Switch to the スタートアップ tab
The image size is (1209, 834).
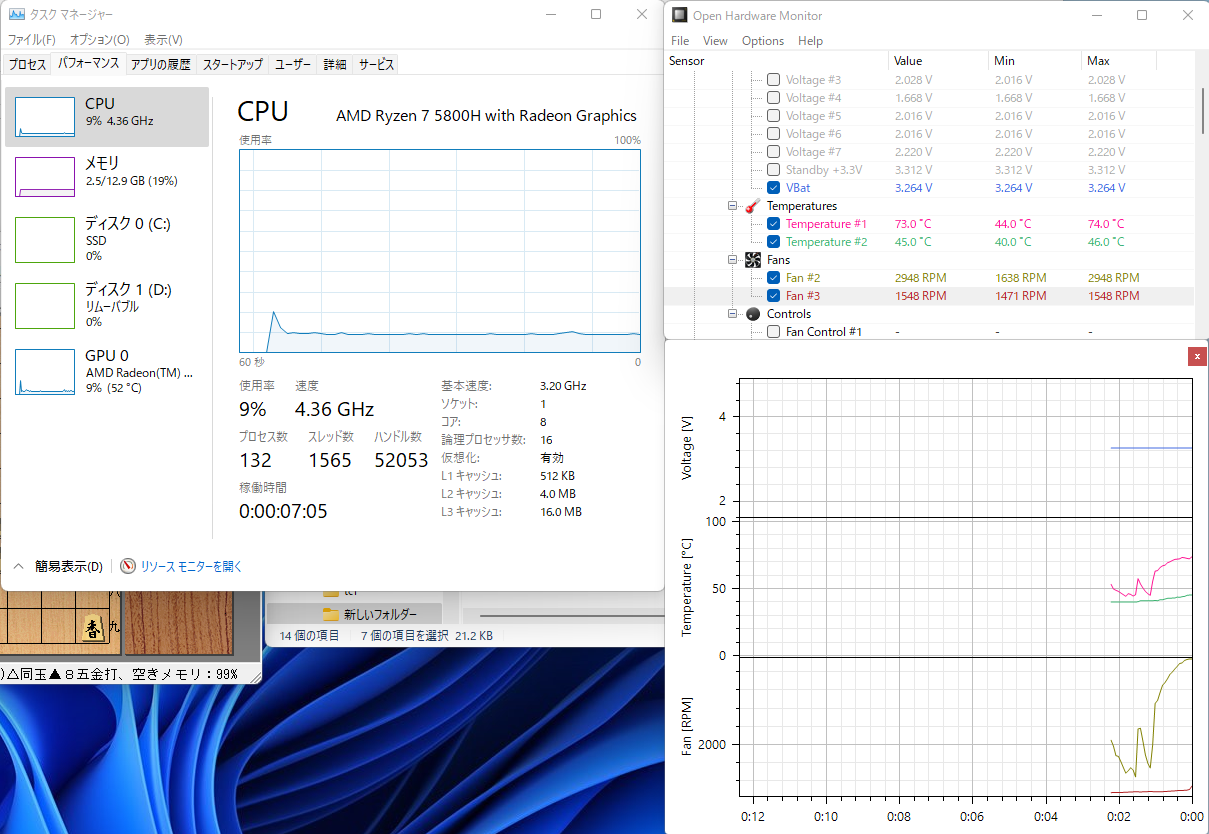tap(232, 64)
